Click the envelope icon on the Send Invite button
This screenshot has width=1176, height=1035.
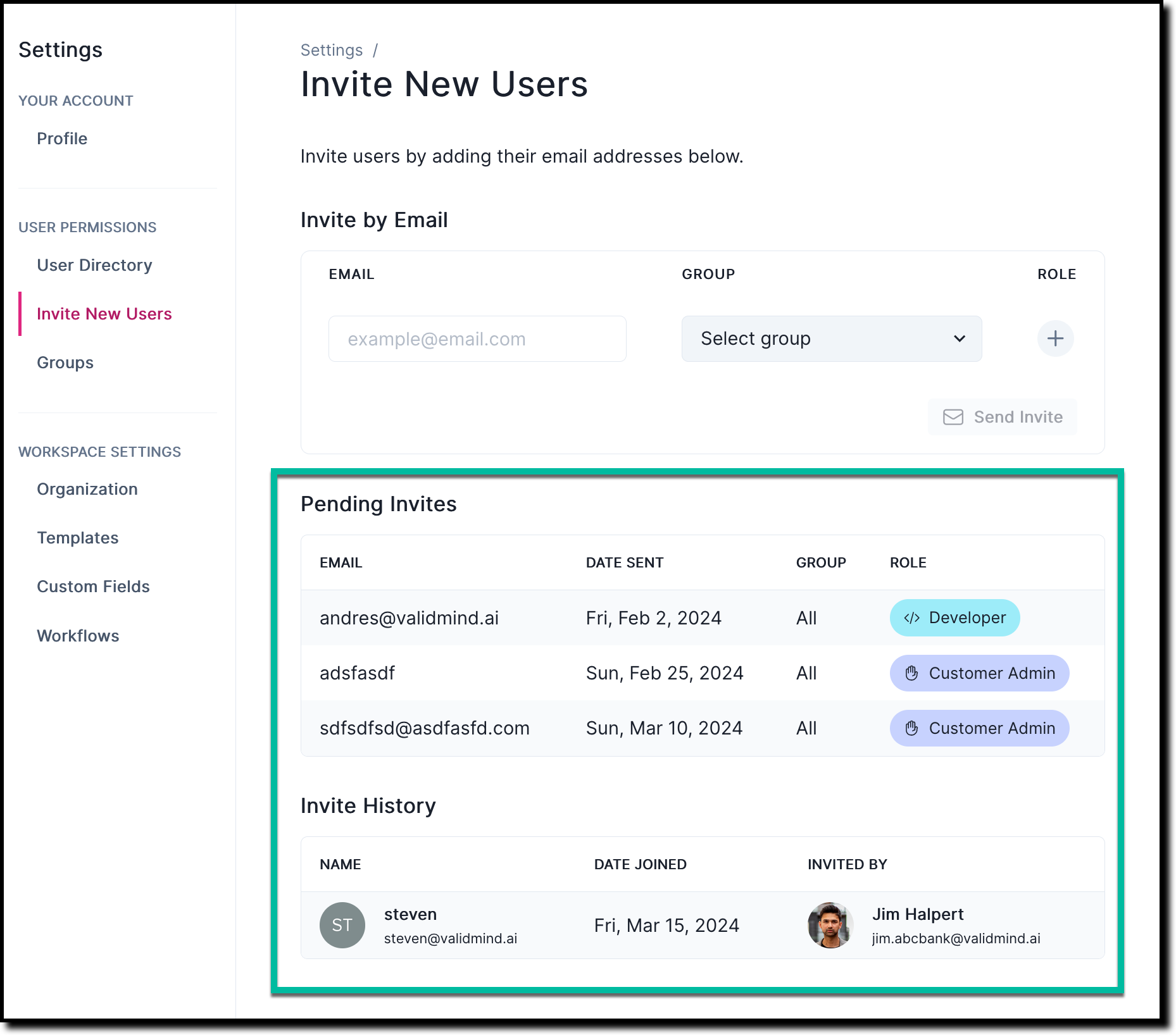953,417
